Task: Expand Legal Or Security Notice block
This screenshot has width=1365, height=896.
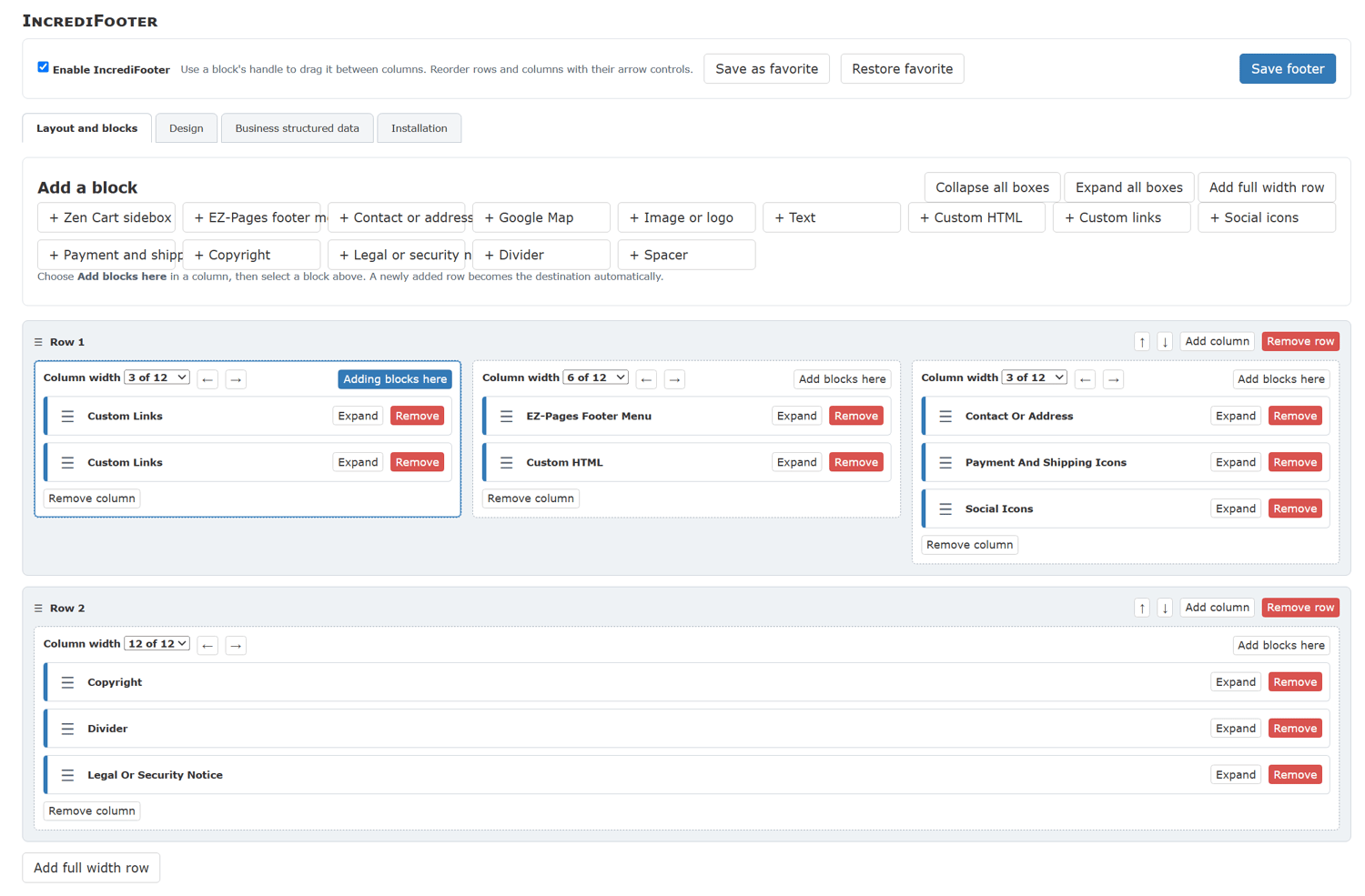Action: pos(1235,775)
